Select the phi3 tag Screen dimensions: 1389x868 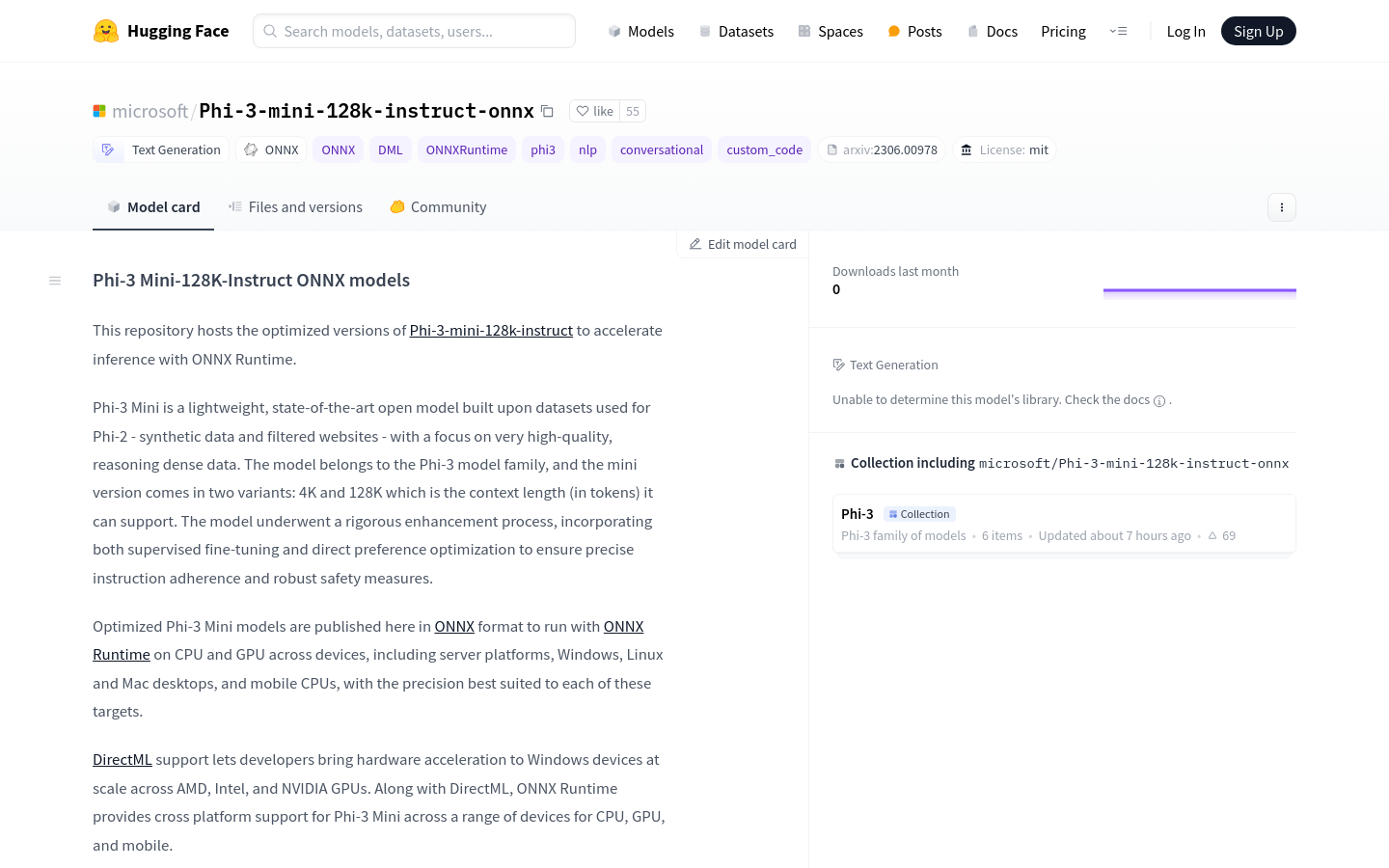coord(543,149)
